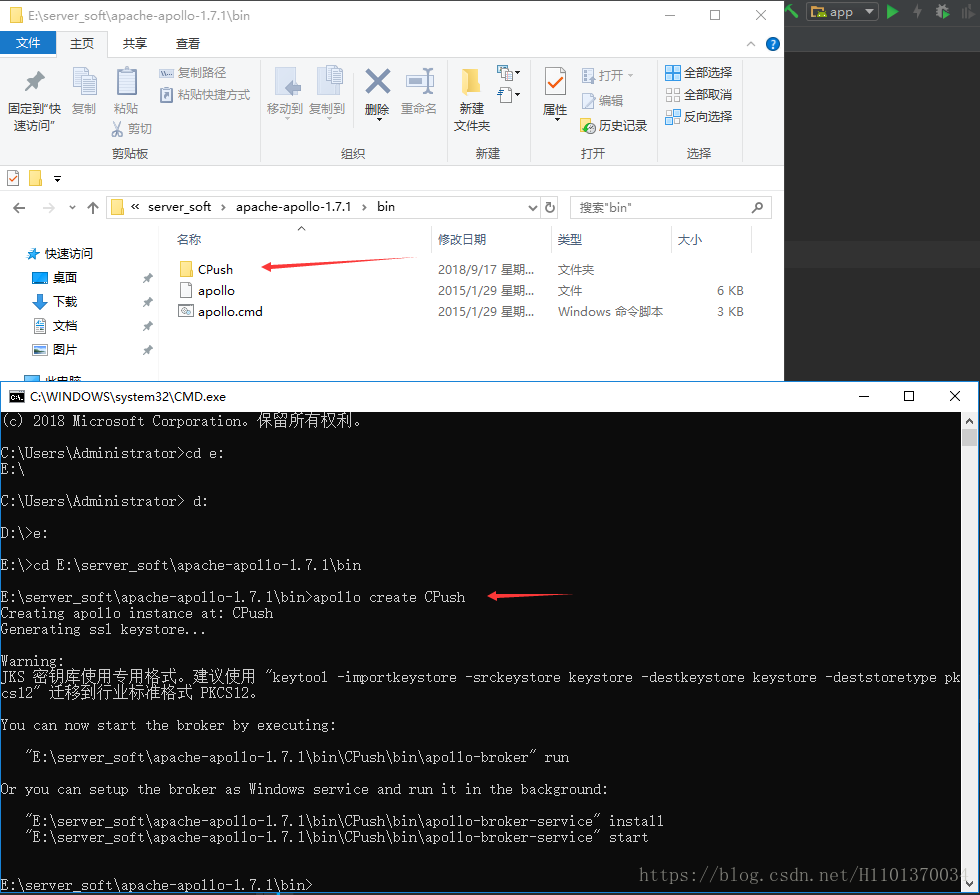This screenshot has width=980, height=895.
Task: Open Properties with checkmark icon
Action: pos(555,92)
